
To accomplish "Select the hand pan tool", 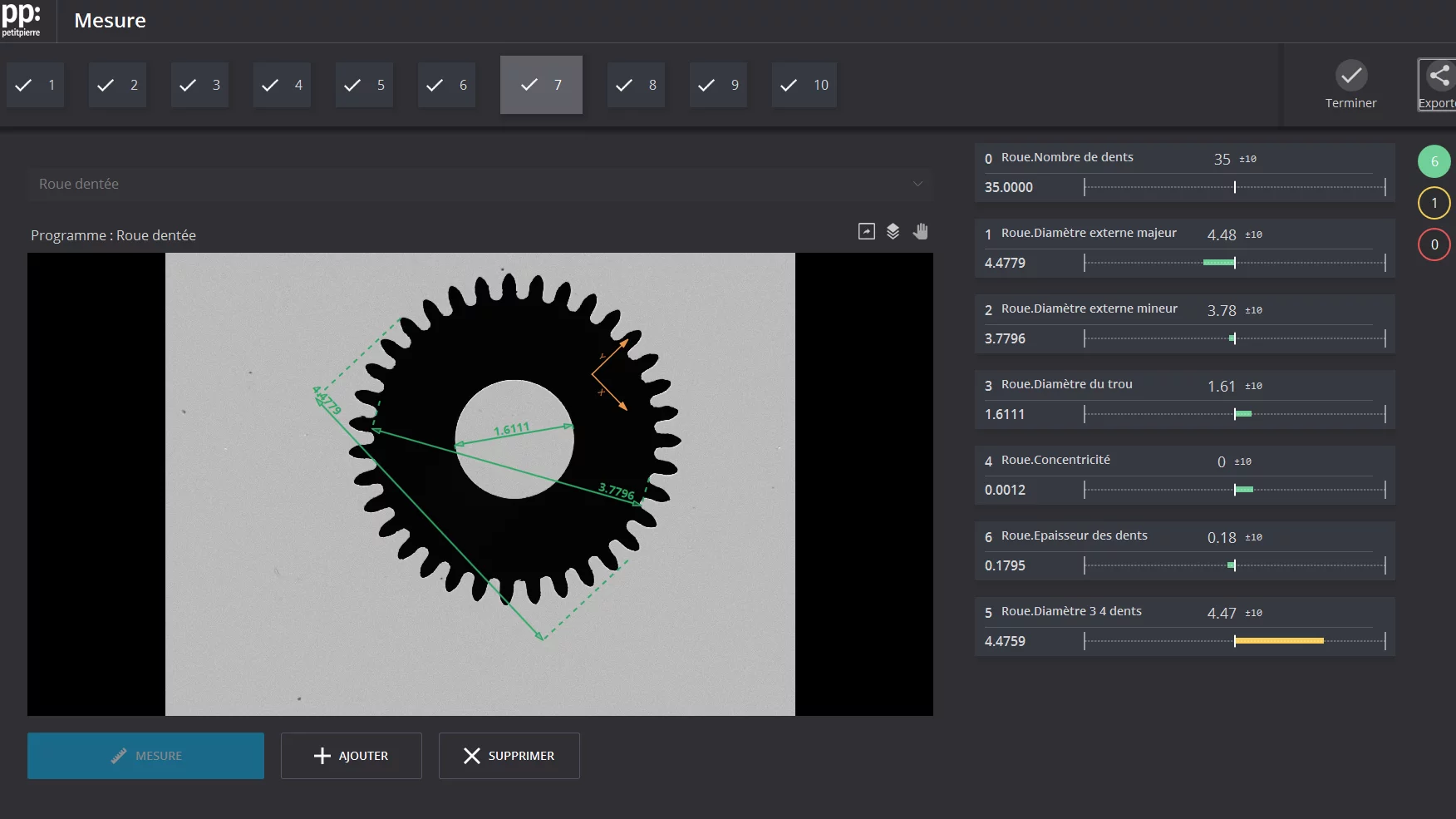I will [x=920, y=232].
